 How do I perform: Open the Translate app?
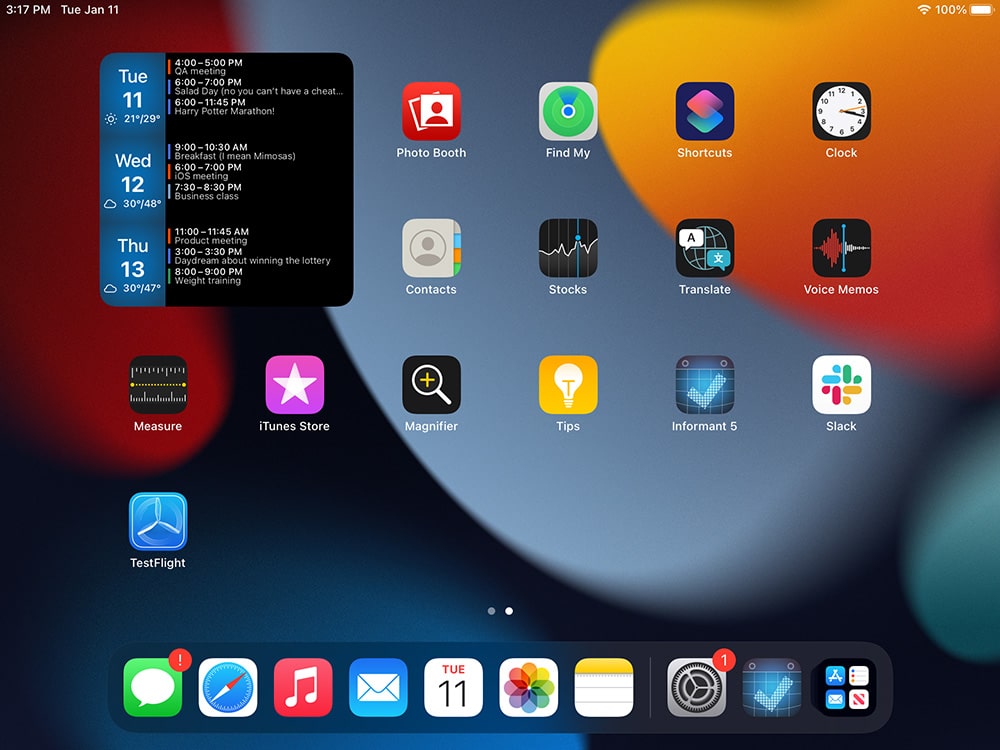pos(705,248)
